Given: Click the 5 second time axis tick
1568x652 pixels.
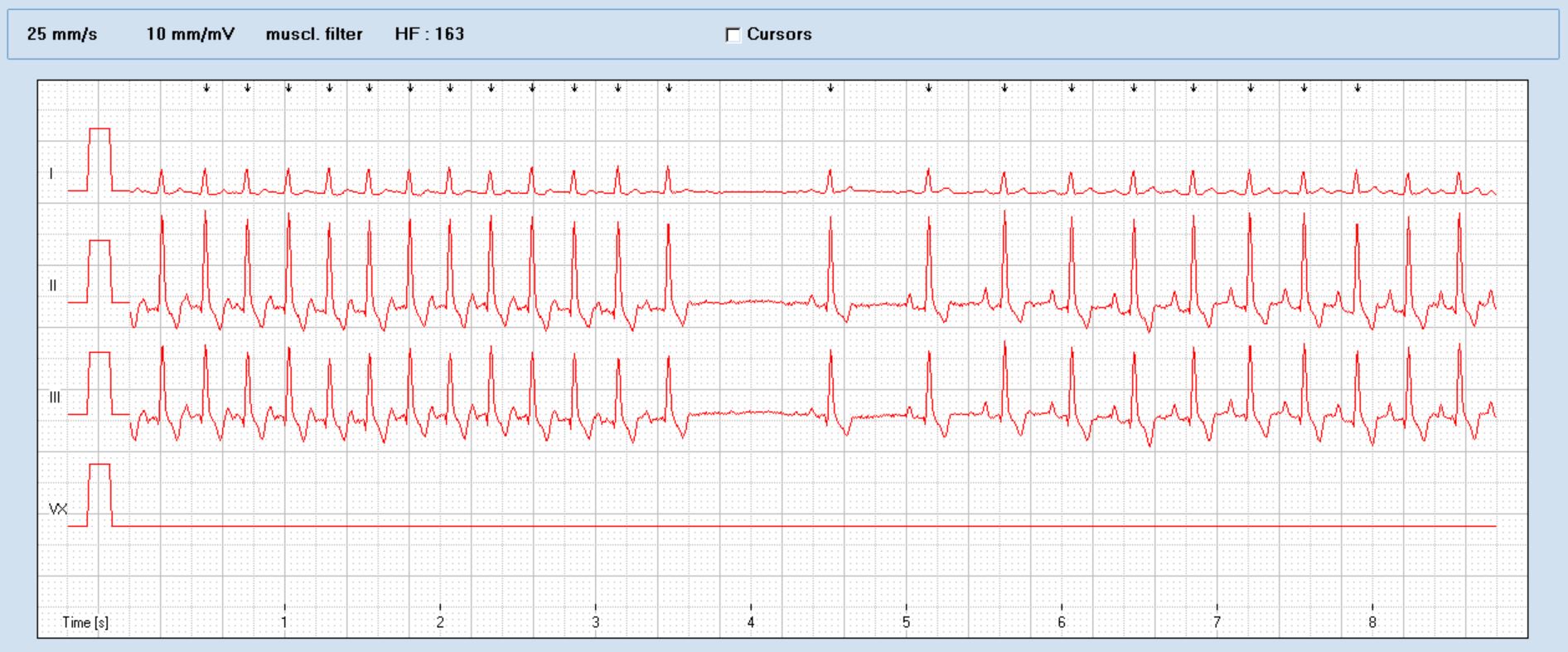Looking at the screenshot, I should (x=906, y=622).
